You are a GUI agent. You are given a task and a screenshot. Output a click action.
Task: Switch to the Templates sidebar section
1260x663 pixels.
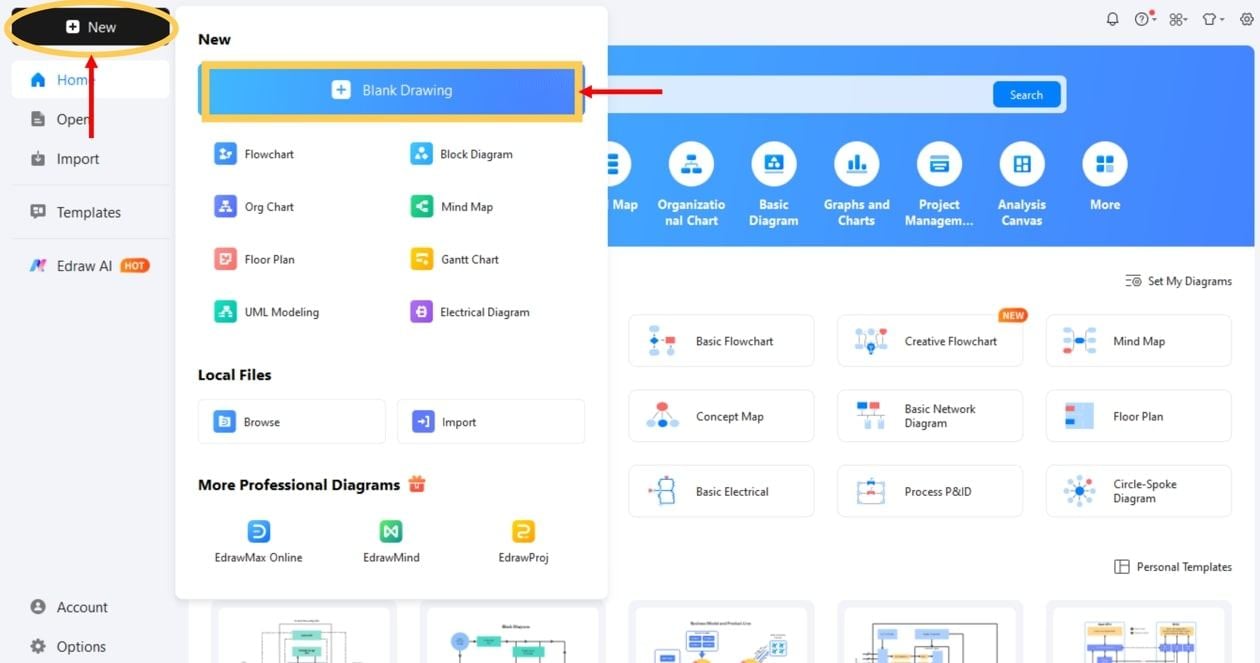(88, 212)
